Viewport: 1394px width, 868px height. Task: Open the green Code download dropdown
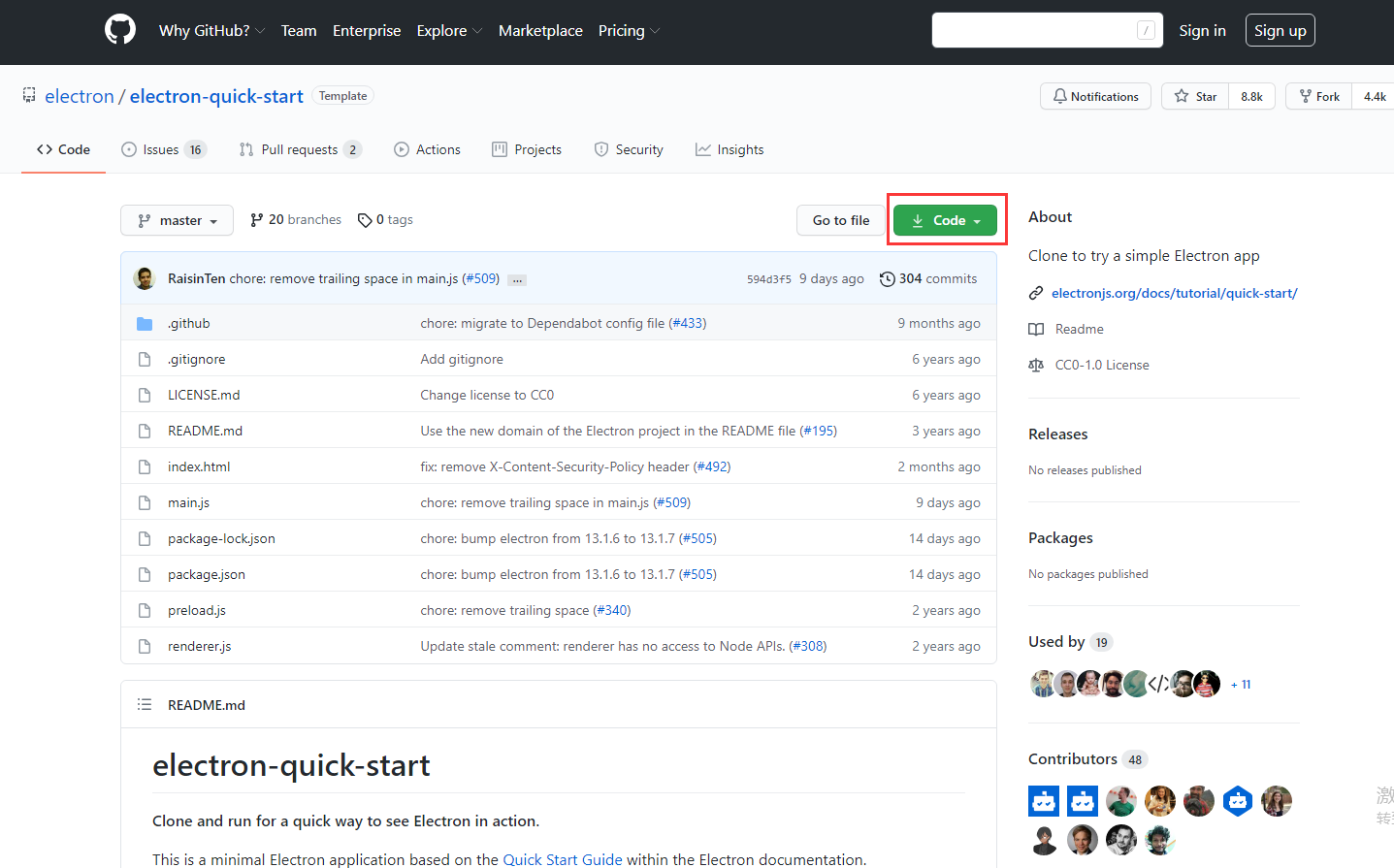(x=945, y=220)
